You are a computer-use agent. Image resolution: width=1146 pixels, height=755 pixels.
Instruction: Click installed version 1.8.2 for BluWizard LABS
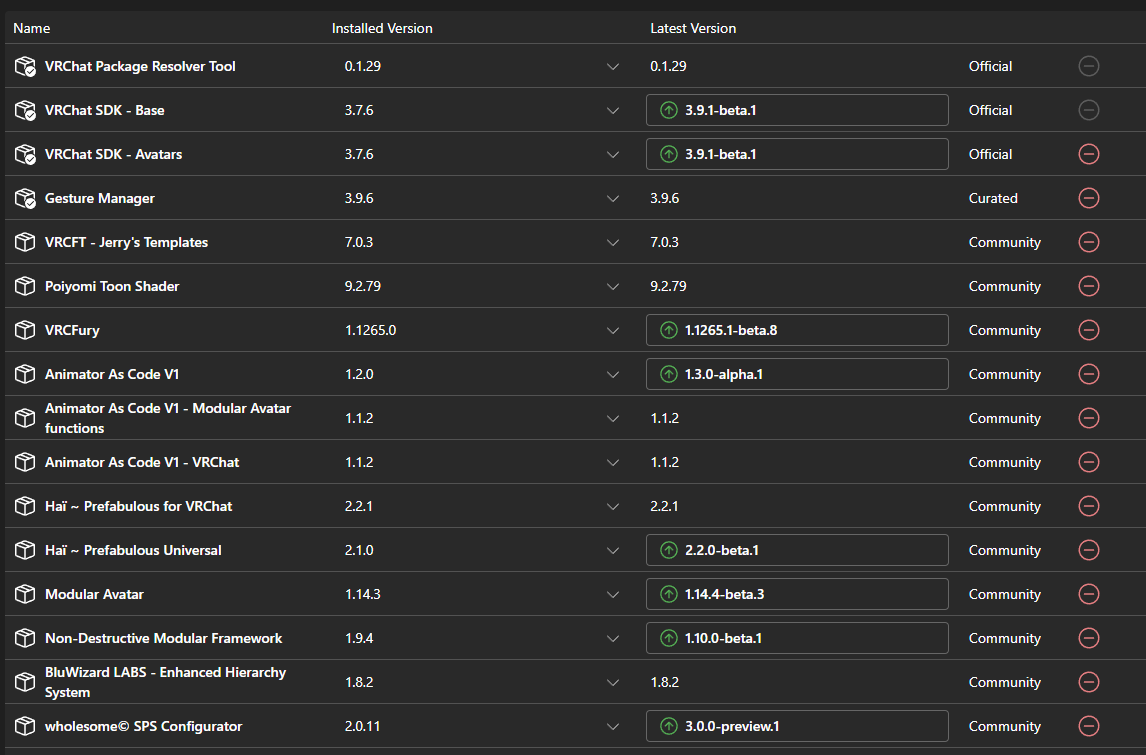pyautogui.click(x=359, y=682)
